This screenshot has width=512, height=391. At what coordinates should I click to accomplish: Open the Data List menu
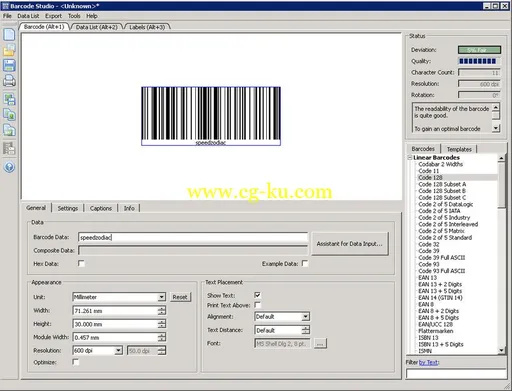(28, 16)
